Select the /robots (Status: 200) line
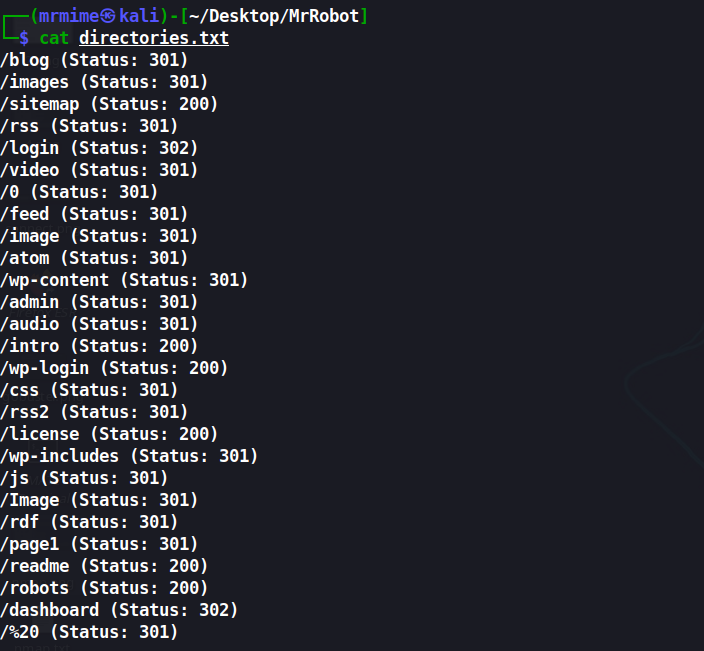The height and width of the screenshot is (651, 704). pos(104,588)
